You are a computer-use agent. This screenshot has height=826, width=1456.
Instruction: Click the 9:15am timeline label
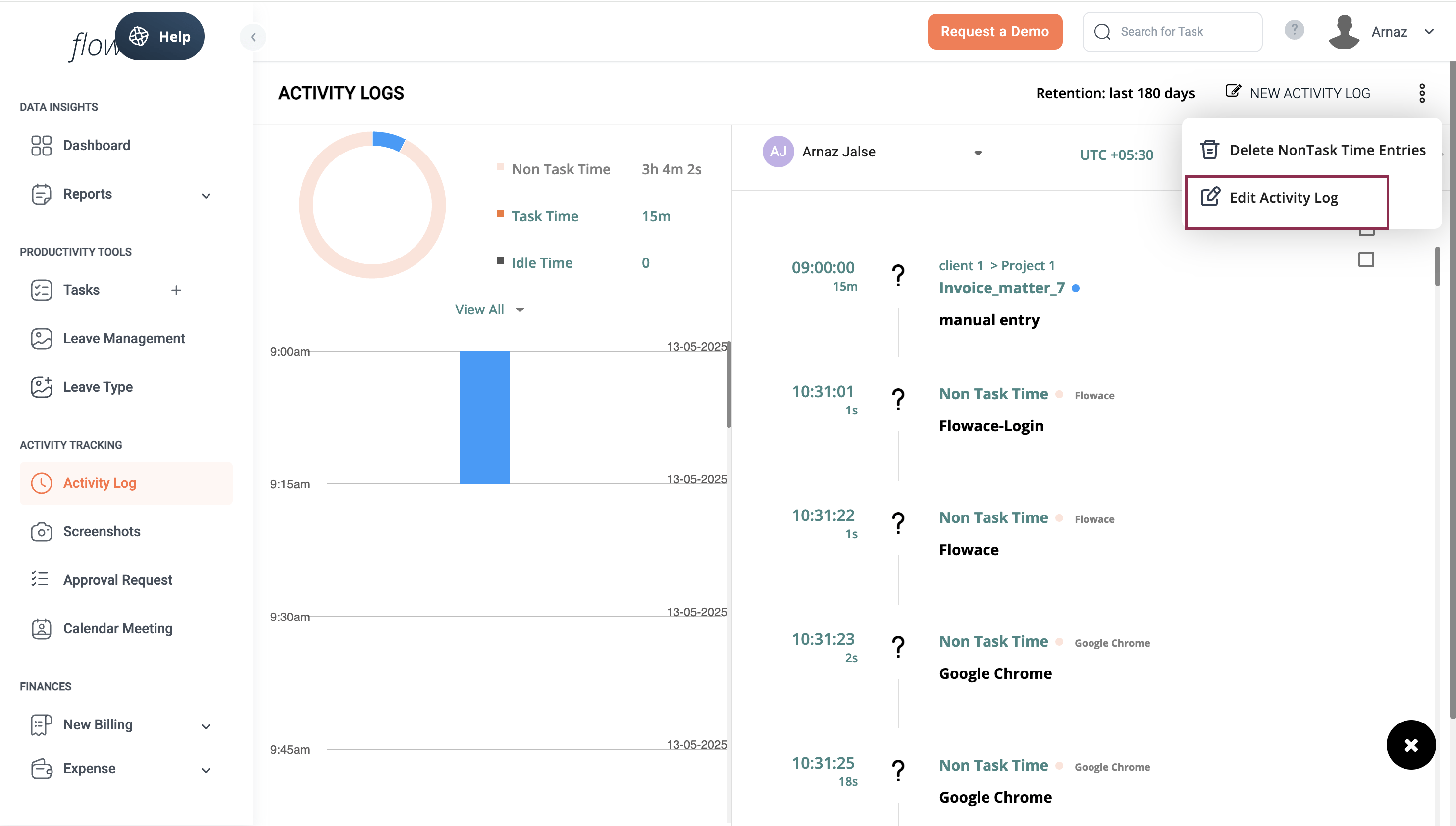(290, 484)
